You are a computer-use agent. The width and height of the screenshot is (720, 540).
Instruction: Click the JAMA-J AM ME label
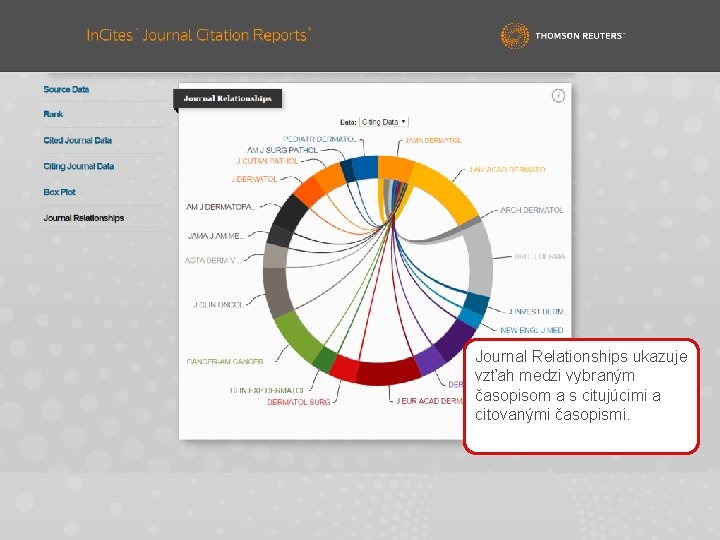[216, 236]
